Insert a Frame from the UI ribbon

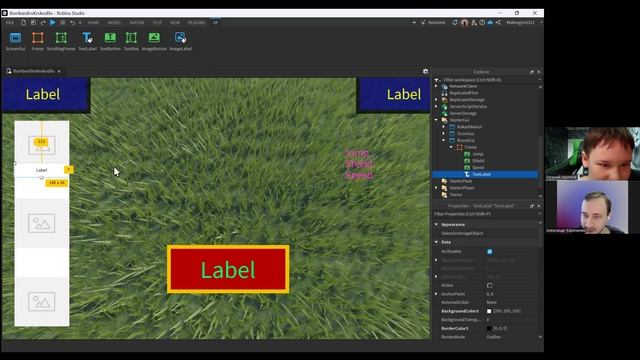(38, 41)
